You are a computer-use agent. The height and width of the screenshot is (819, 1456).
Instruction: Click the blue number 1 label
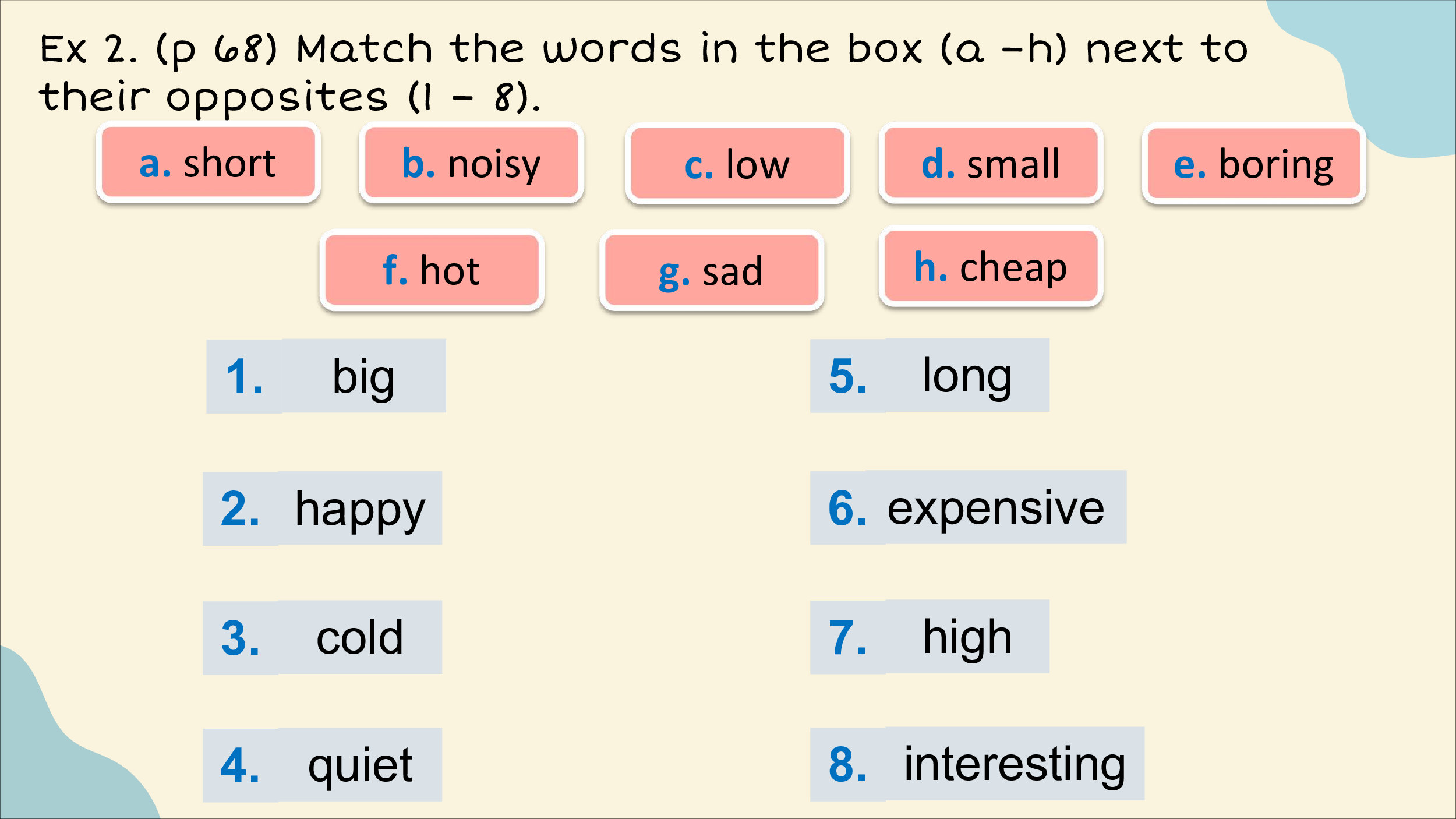[245, 377]
